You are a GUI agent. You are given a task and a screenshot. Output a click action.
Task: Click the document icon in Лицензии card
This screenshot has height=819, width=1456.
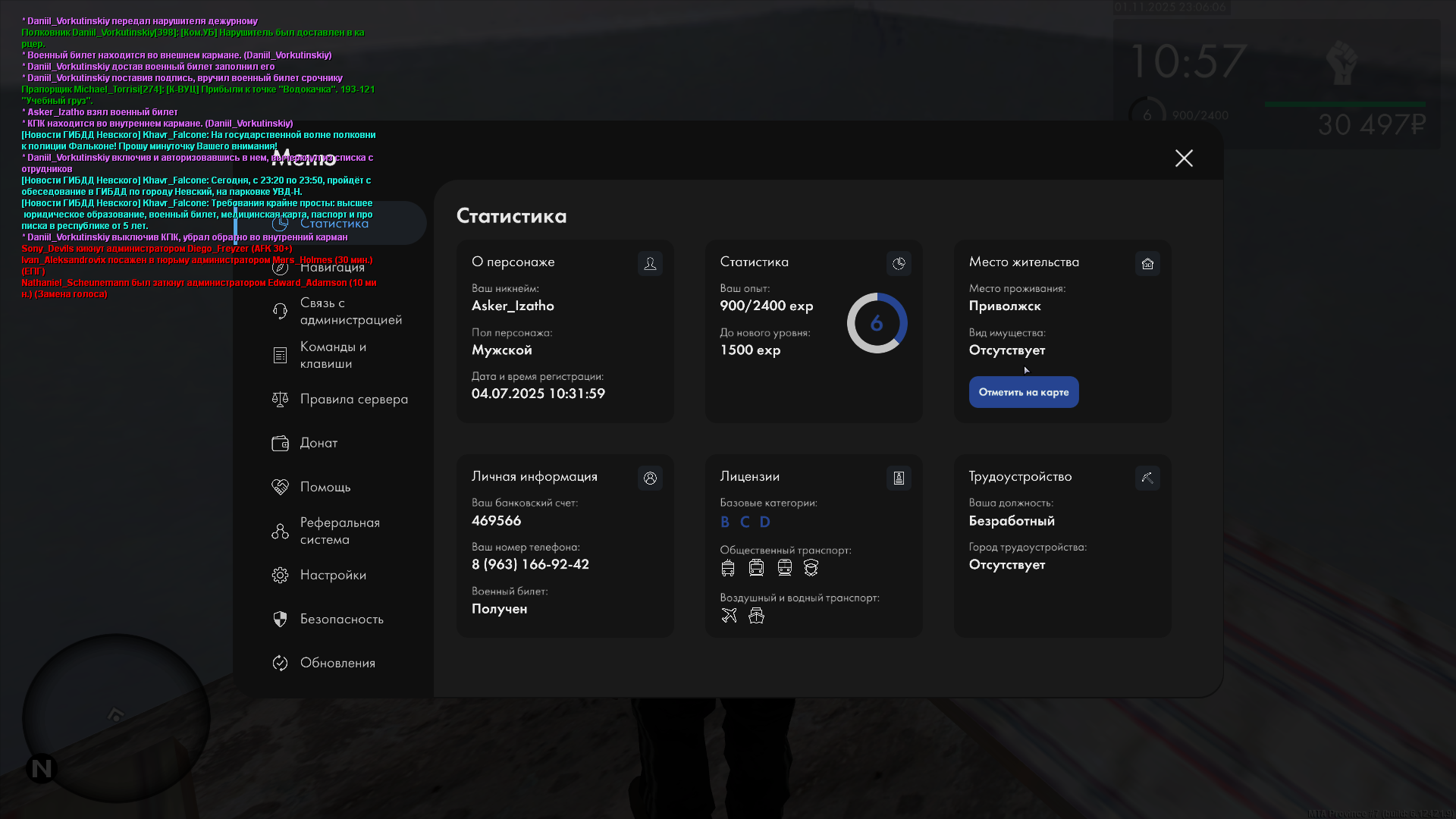[x=899, y=479]
